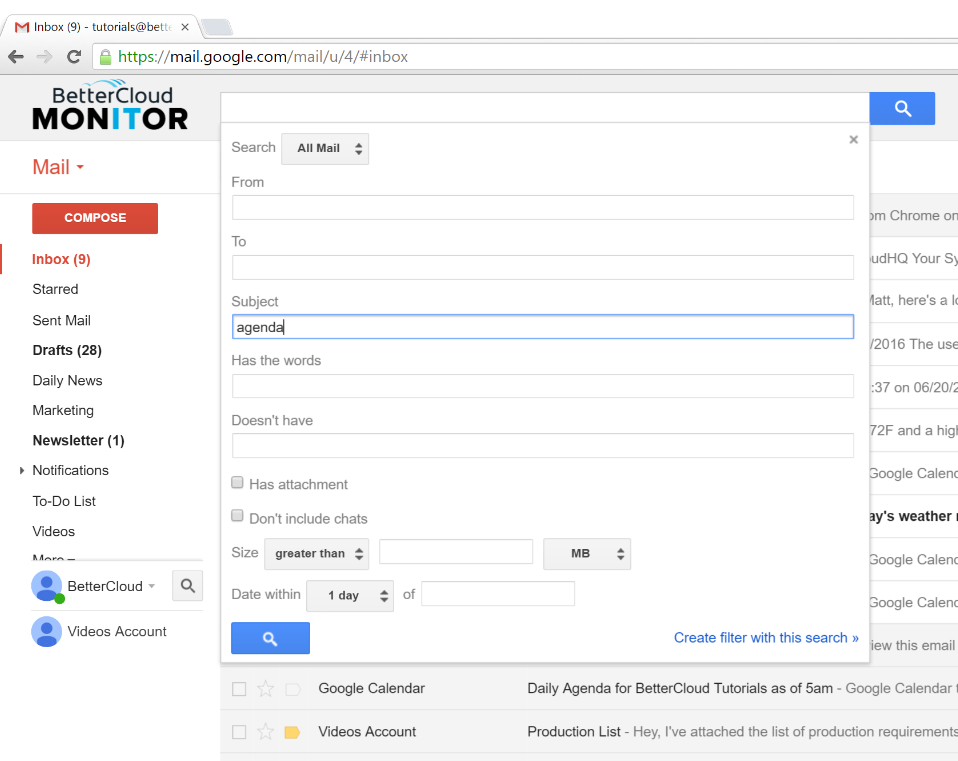Click the date input field after 'of'
Viewport: 958px width, 761px height.
pyautogui.click(x=498, y=594)
